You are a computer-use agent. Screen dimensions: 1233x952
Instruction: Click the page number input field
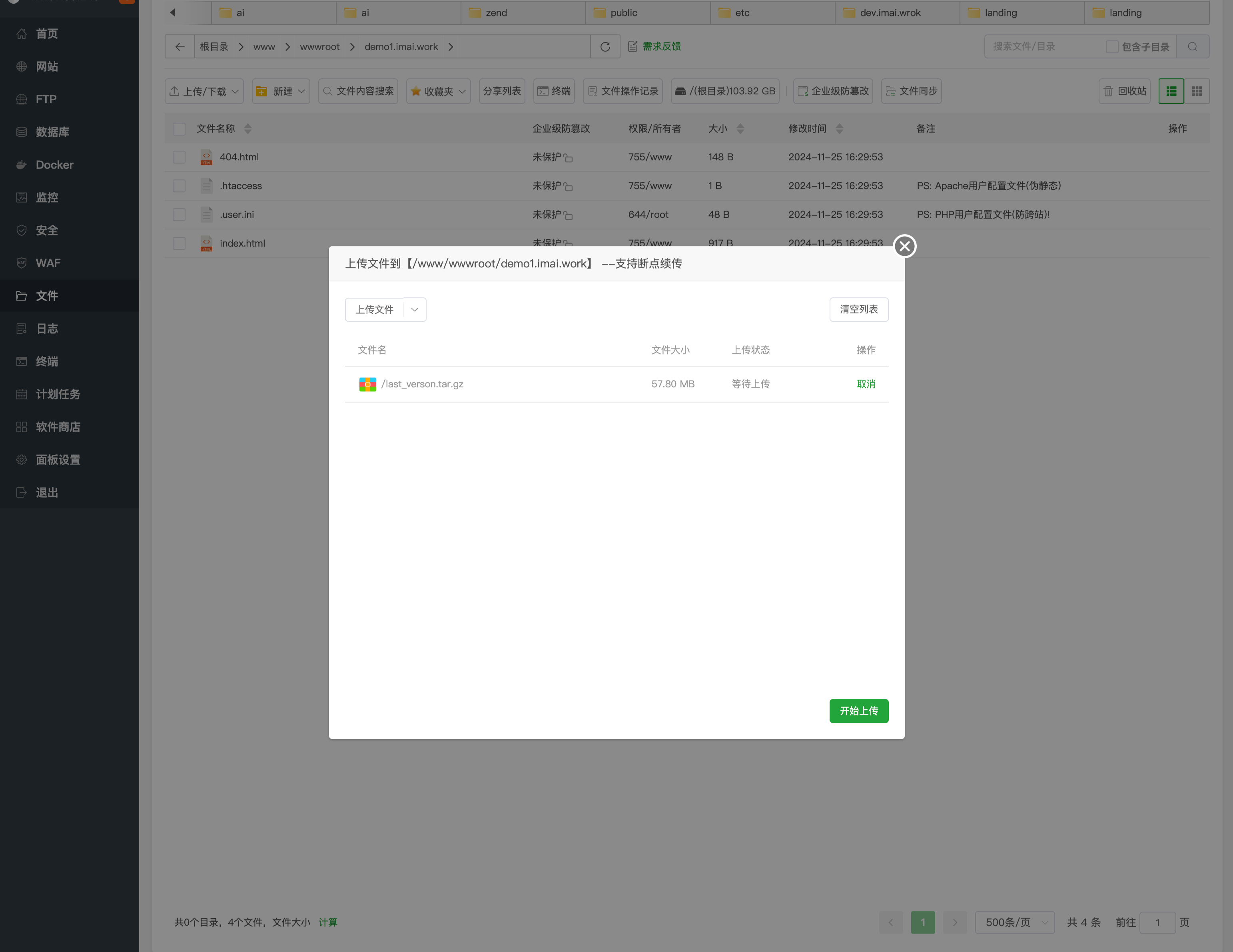1157,922
